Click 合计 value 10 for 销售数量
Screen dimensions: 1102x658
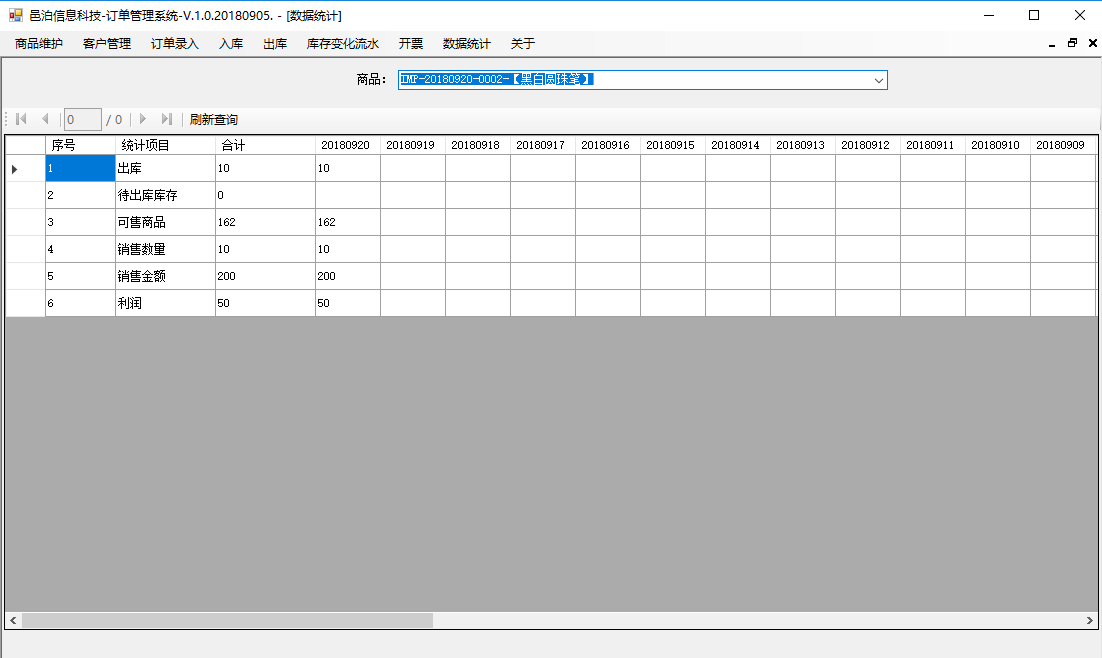[x=265, y=250]
